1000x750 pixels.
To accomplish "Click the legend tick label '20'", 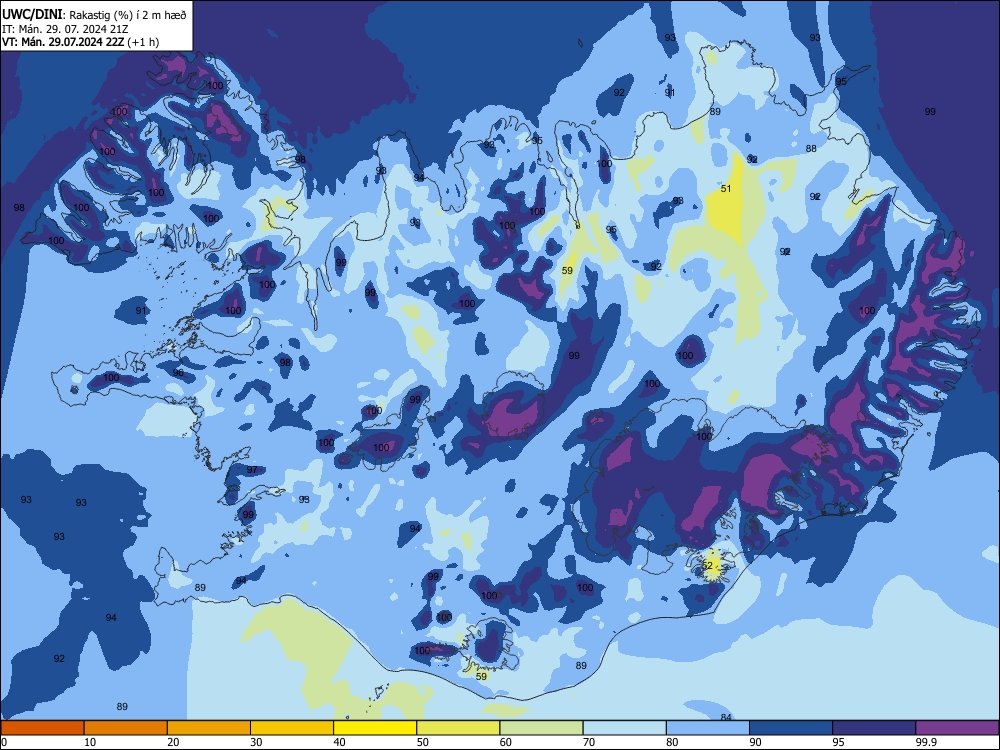I will click(x=173, y=742).
